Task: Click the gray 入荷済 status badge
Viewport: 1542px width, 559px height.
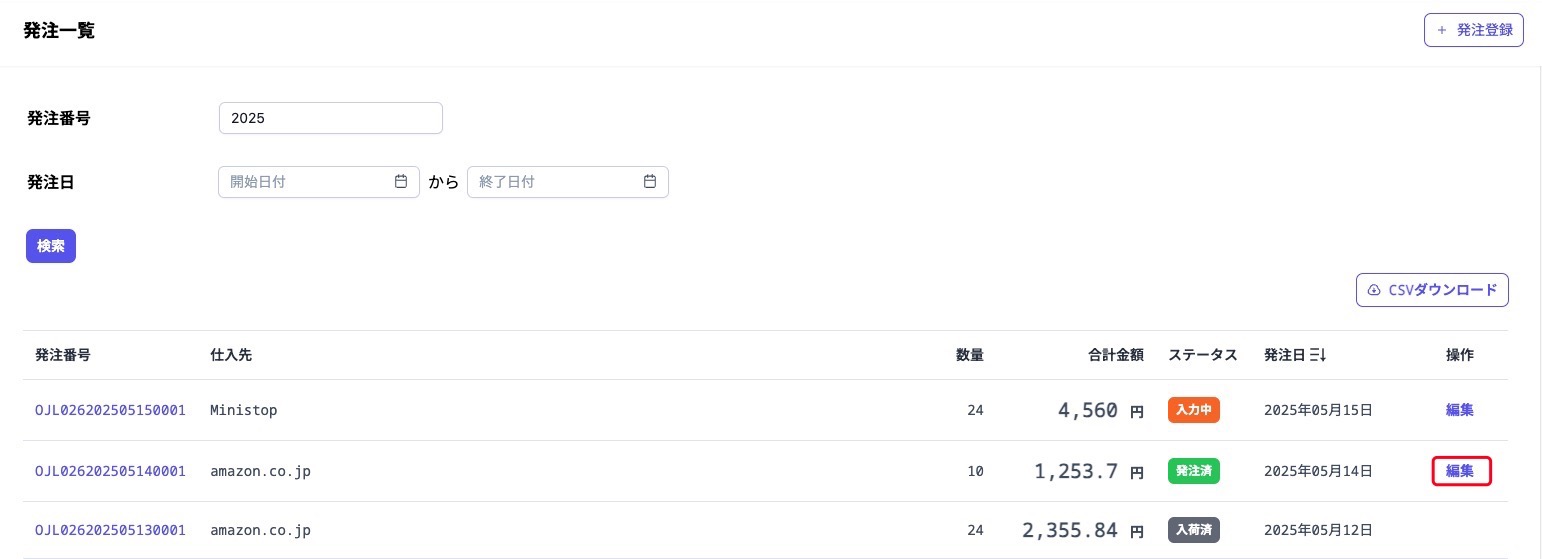Action: (1193, 530)
